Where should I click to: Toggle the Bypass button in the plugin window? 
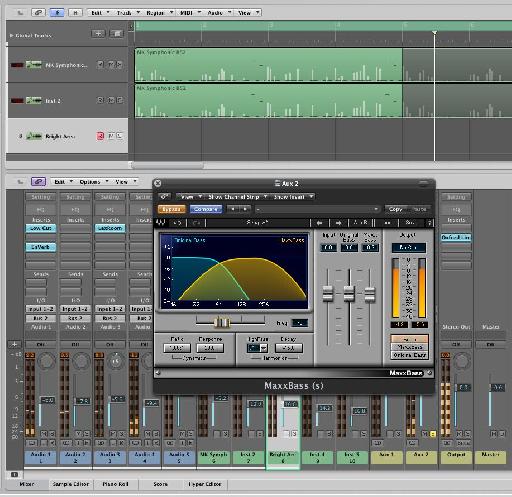coord(171,209)
